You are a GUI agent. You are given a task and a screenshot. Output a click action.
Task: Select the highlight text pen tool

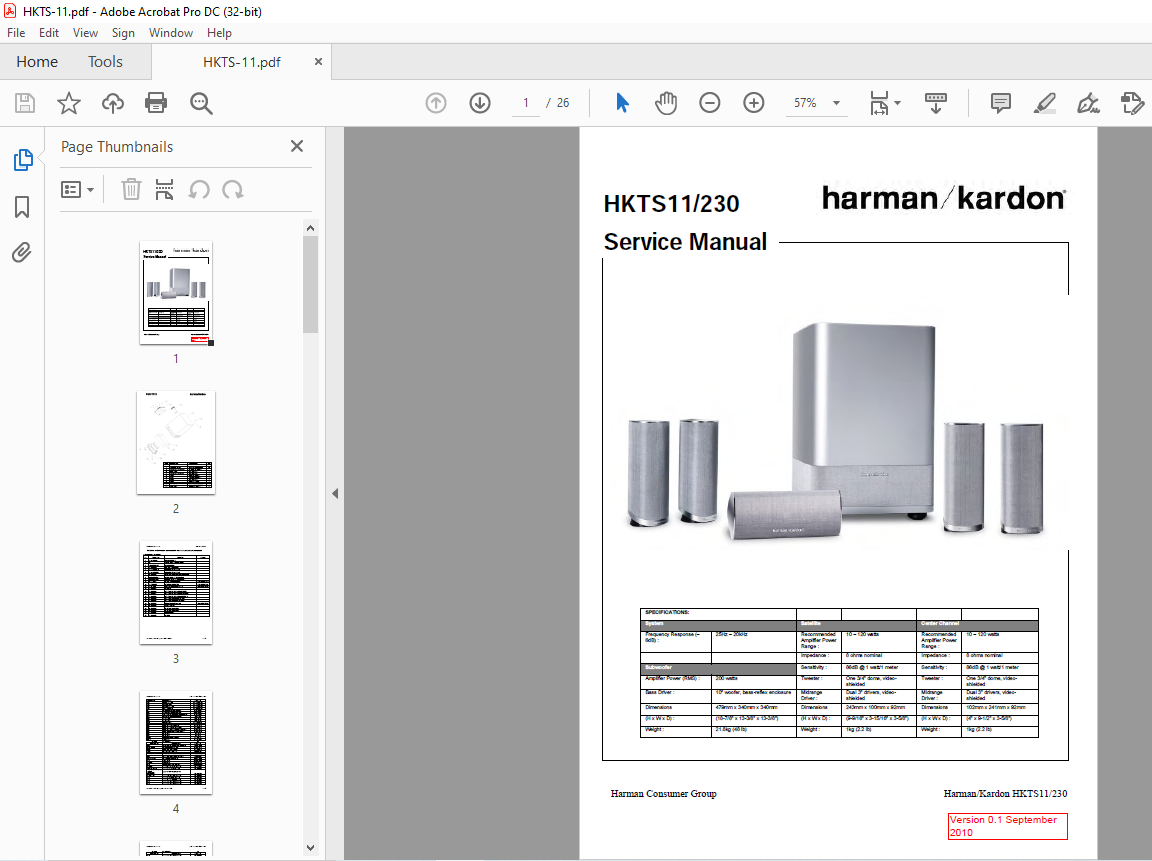[x=1044, y=103]
